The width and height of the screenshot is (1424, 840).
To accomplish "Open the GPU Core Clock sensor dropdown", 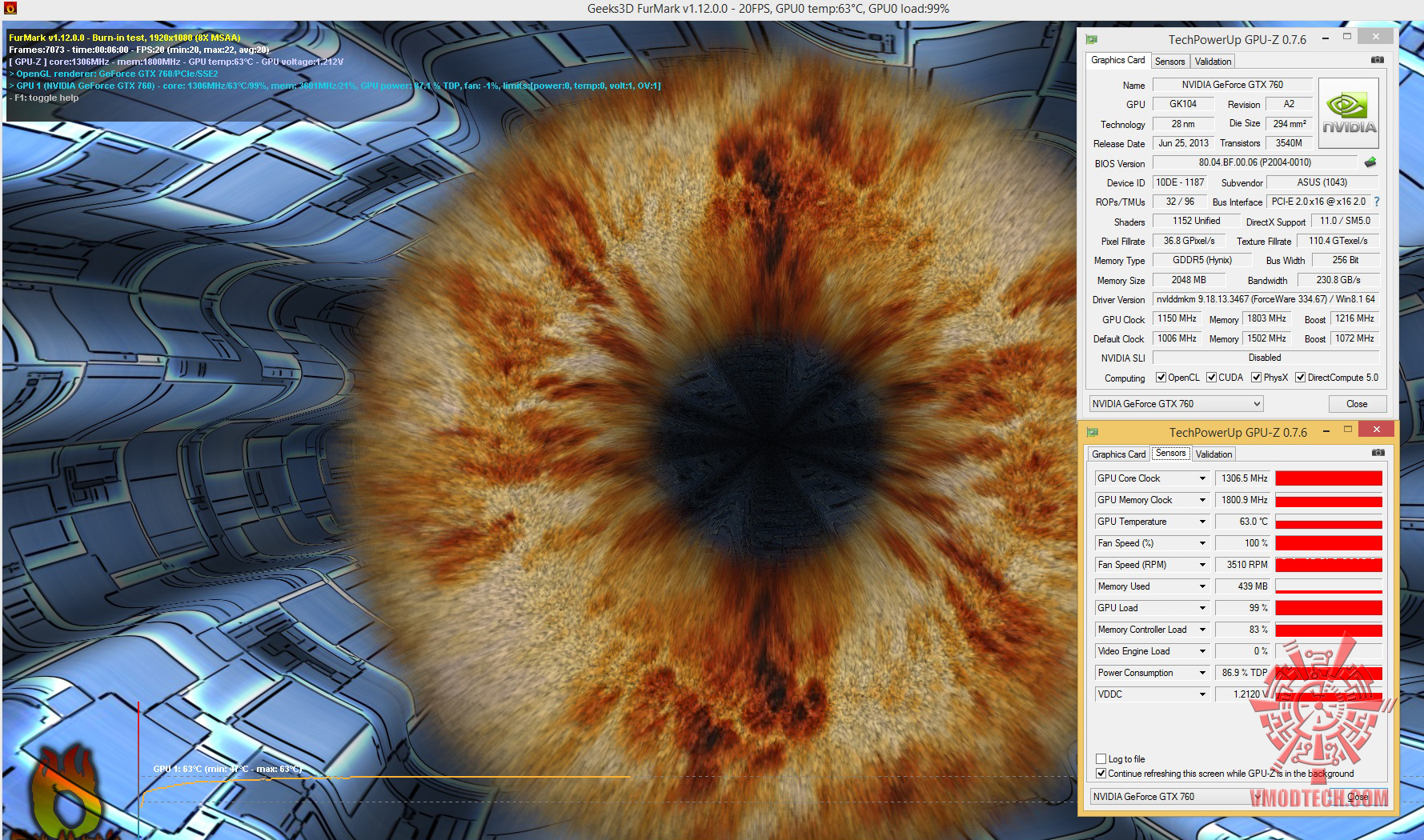I will click(x=1202, y=478).
